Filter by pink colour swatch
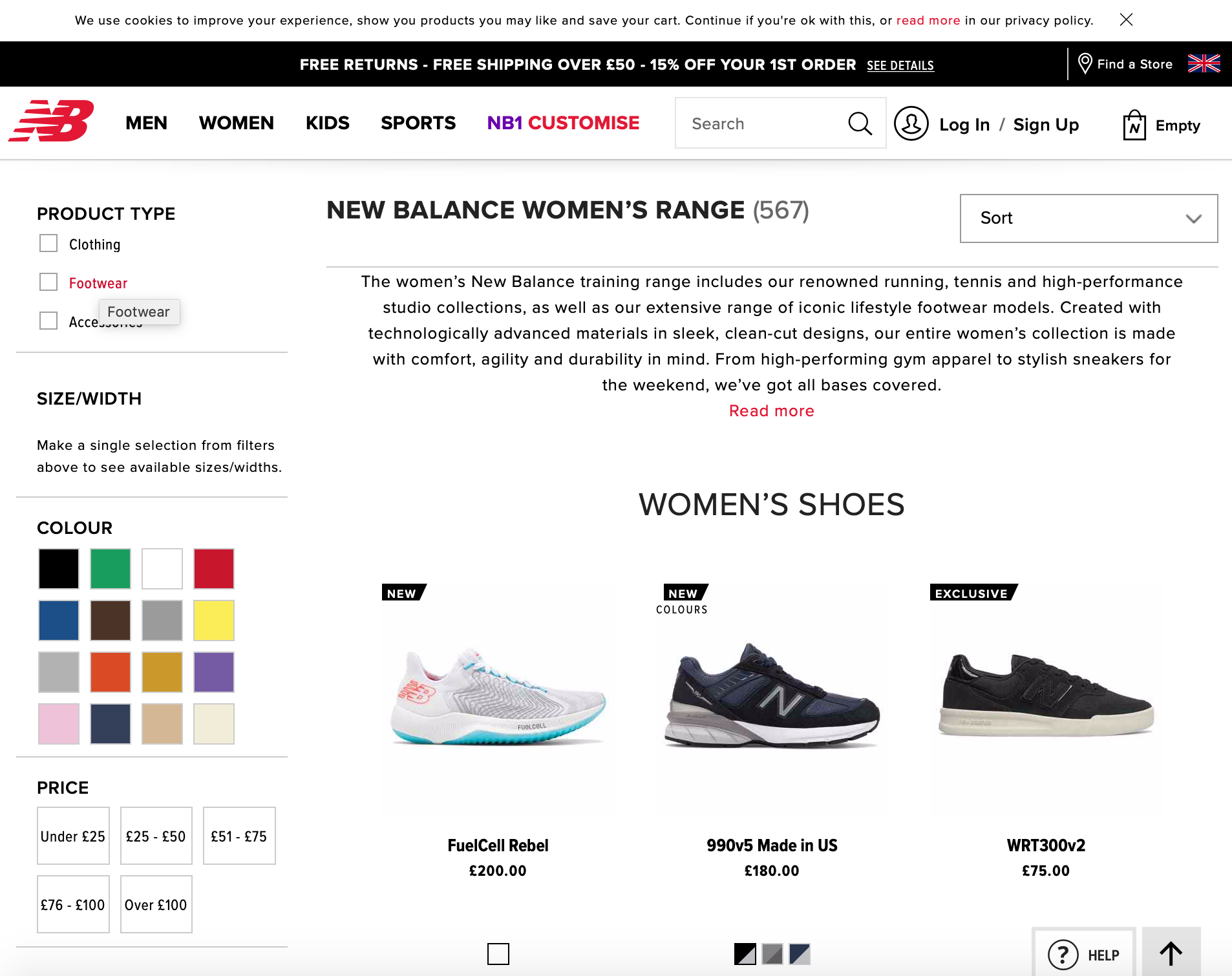This screenshot has width=1232, height=976. click(59, 724)
